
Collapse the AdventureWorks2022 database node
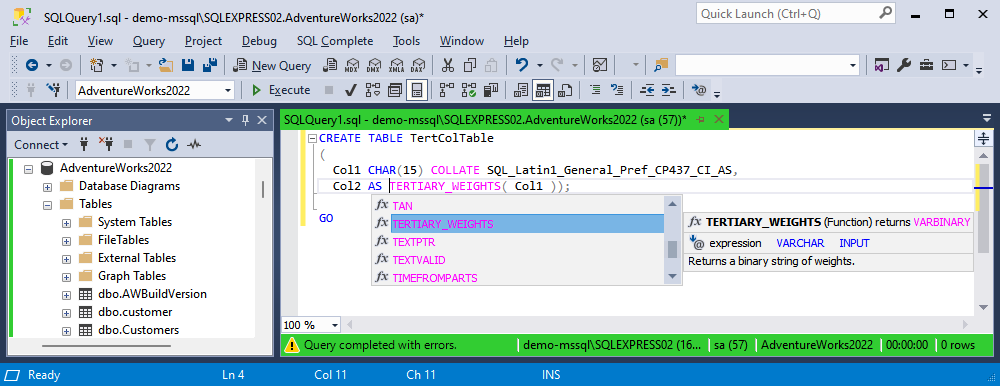(x=28, y=168)
